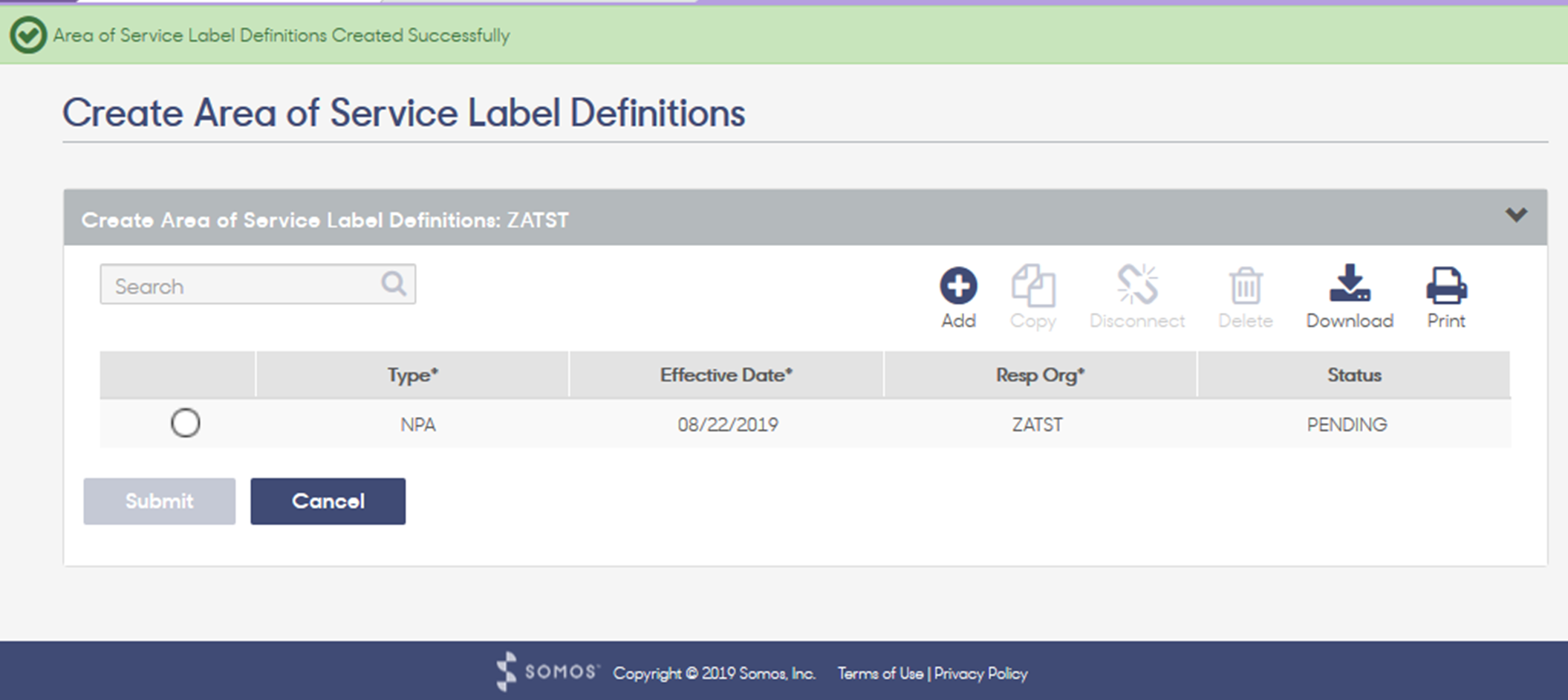Open the Privacy Policy link
1568x700 pixels.
coord(980,673)
